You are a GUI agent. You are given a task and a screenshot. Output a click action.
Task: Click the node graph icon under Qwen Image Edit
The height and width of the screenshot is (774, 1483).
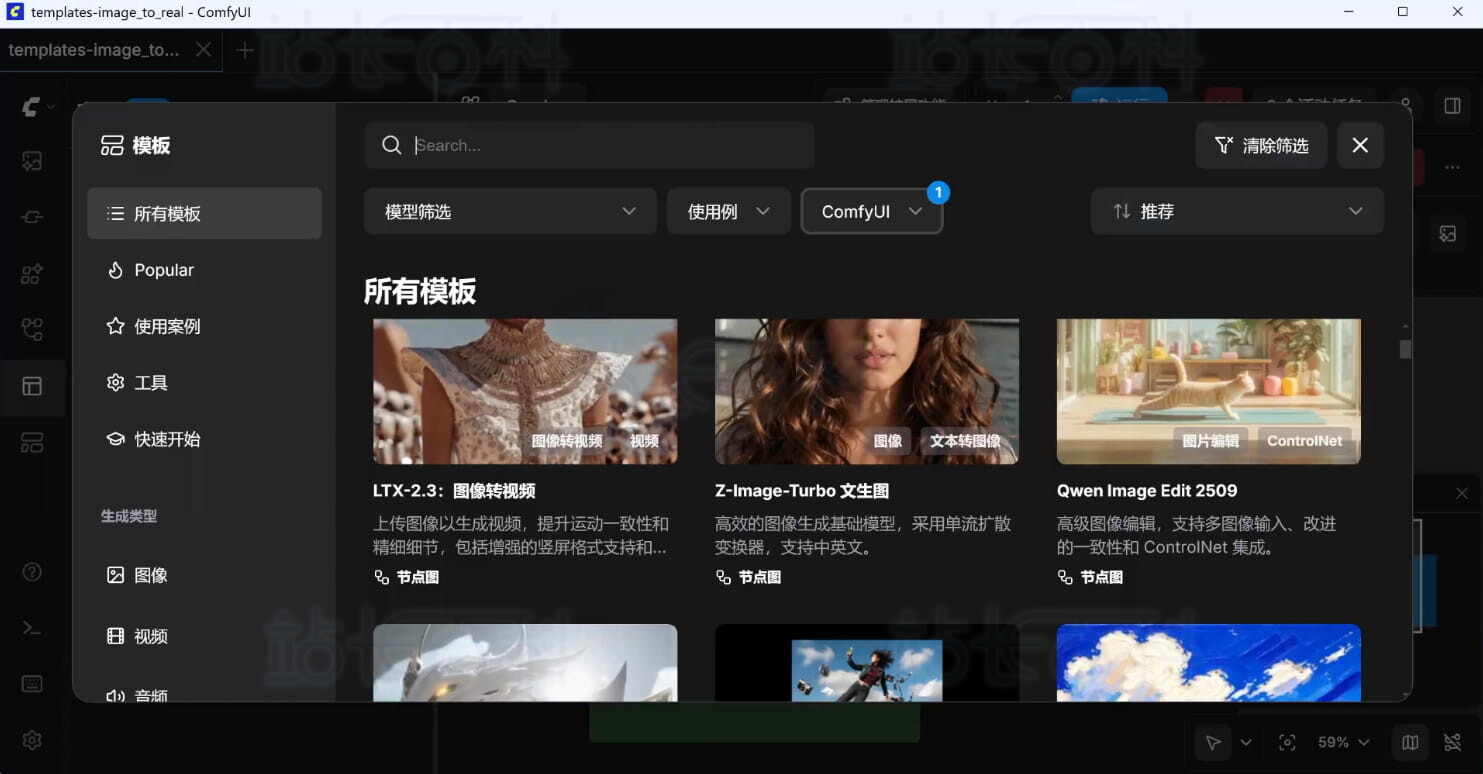point(1065,577)
